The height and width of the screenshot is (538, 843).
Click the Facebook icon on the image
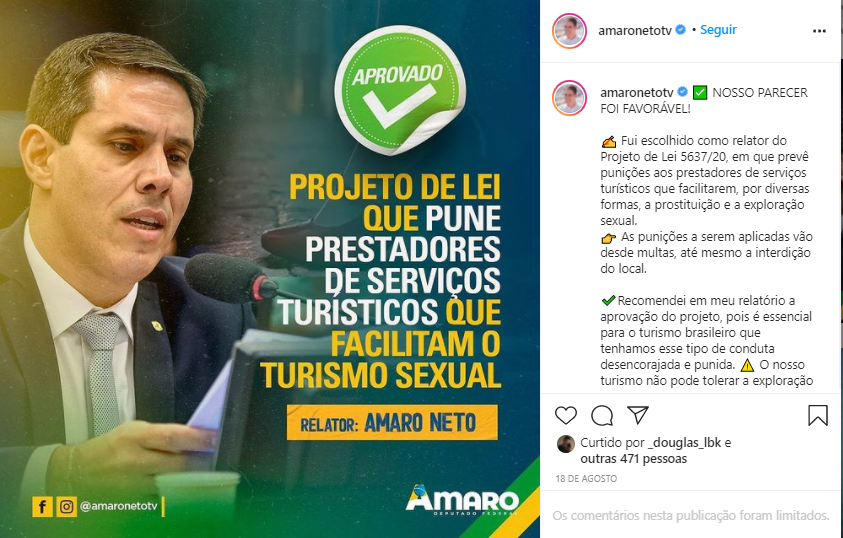pos(42,506)
